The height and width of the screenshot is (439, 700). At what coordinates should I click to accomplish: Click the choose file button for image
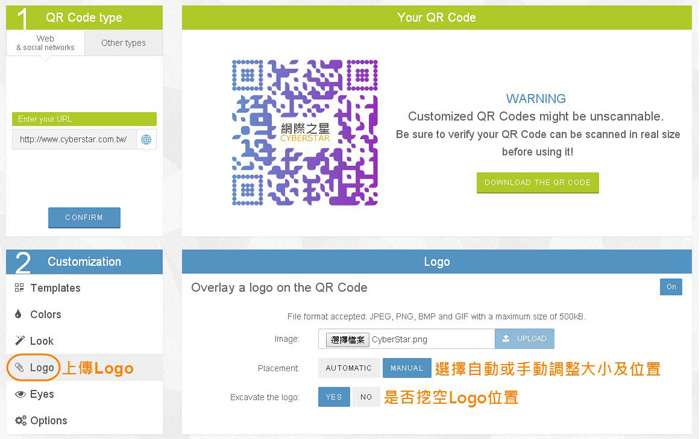click(x=348, y=339)
